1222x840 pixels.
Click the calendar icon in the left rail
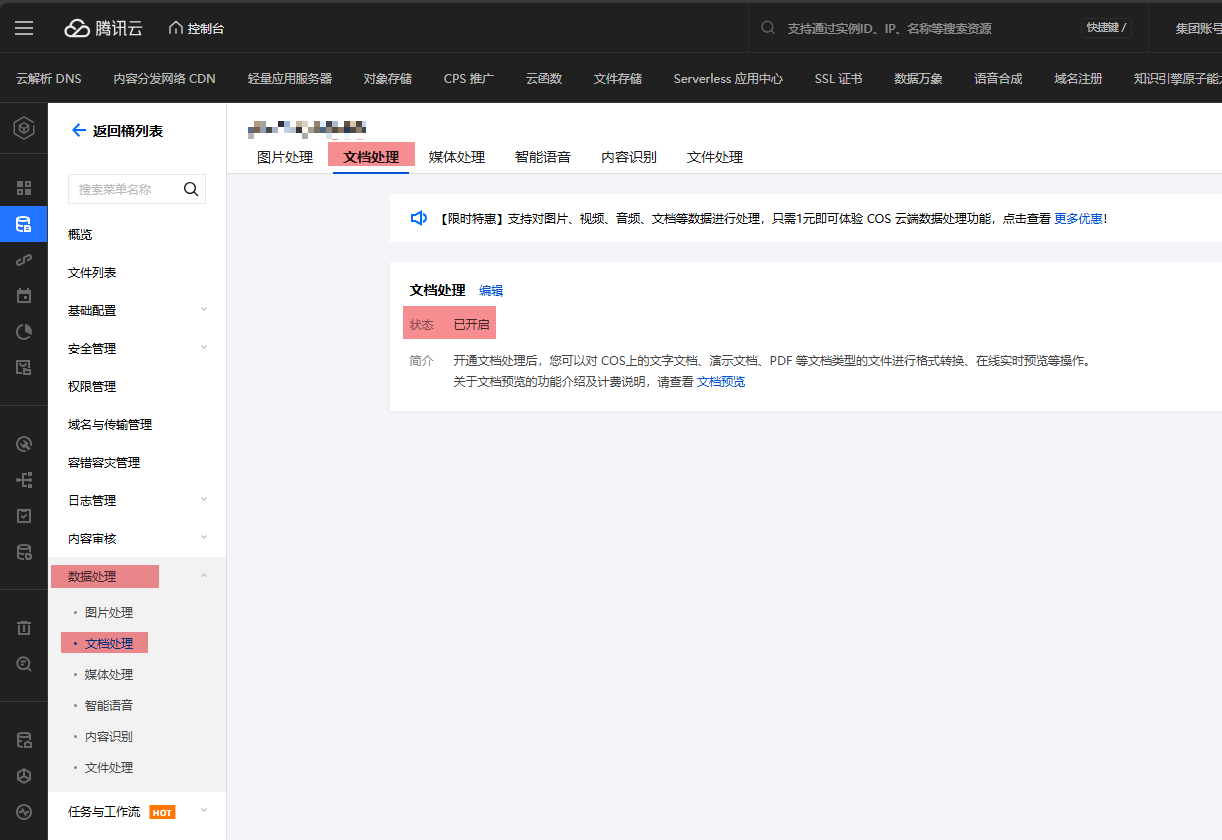click(23, 295)
